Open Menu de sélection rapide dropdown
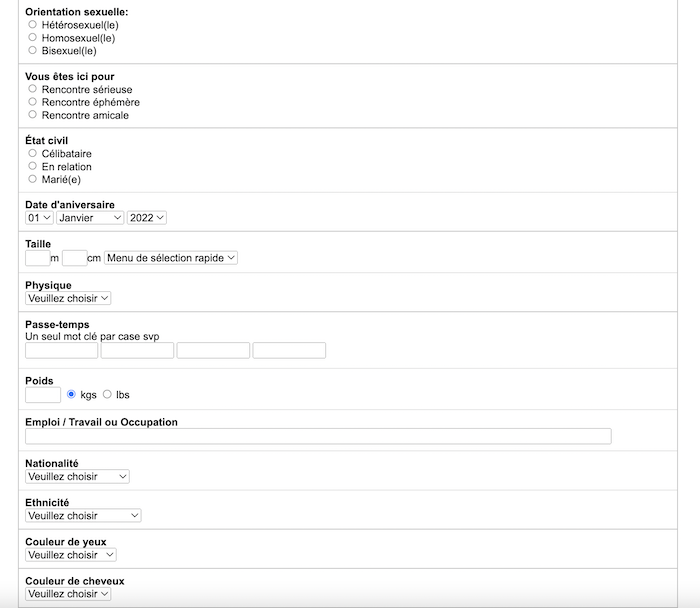This screenshot has width=700, height=608. point(171,258)
